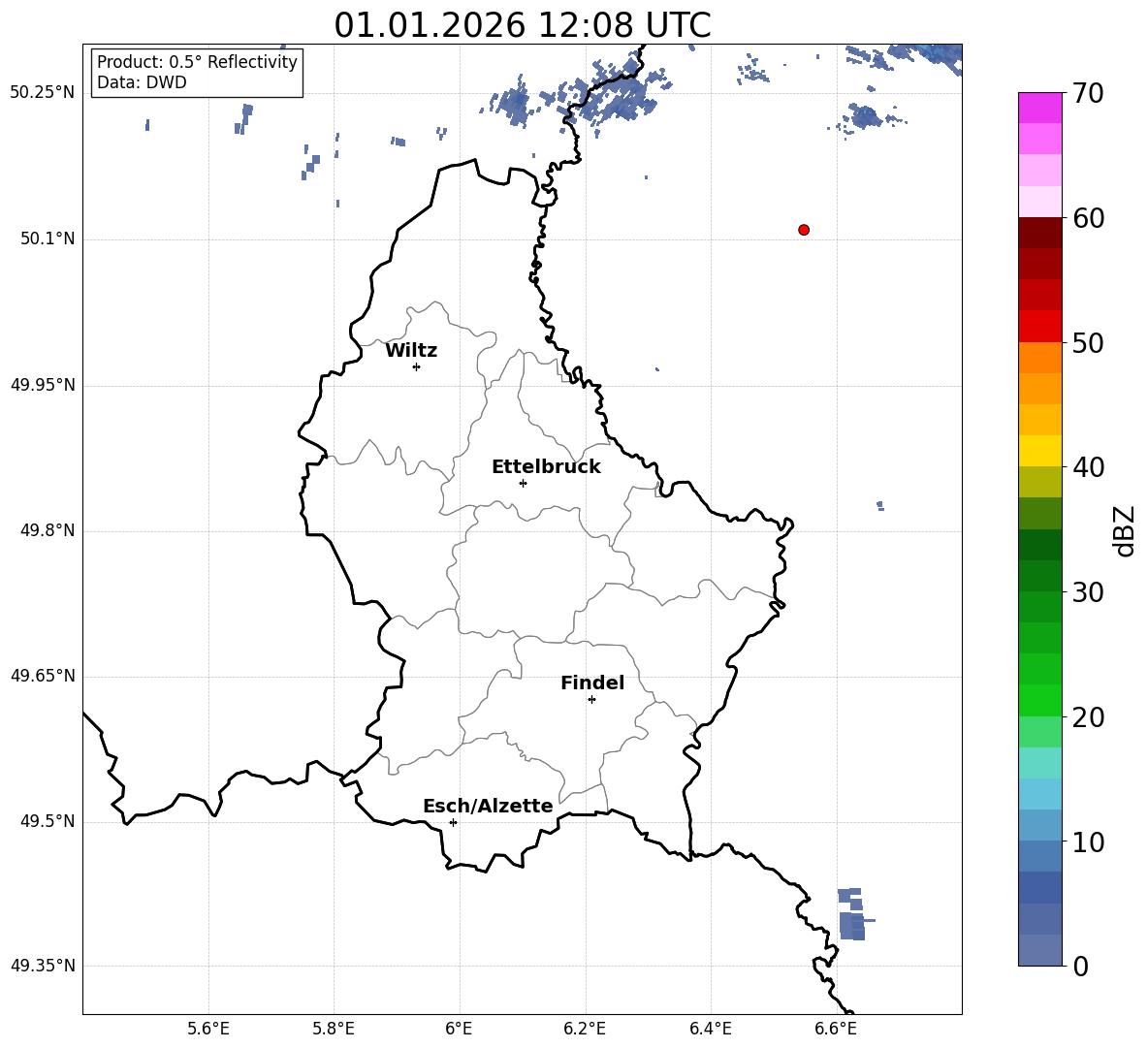Image resolution: width=1148 pixels, height=1048 pixels.
Task: Click the 70 value on the colorbar
Action: tap(1087, 94)
